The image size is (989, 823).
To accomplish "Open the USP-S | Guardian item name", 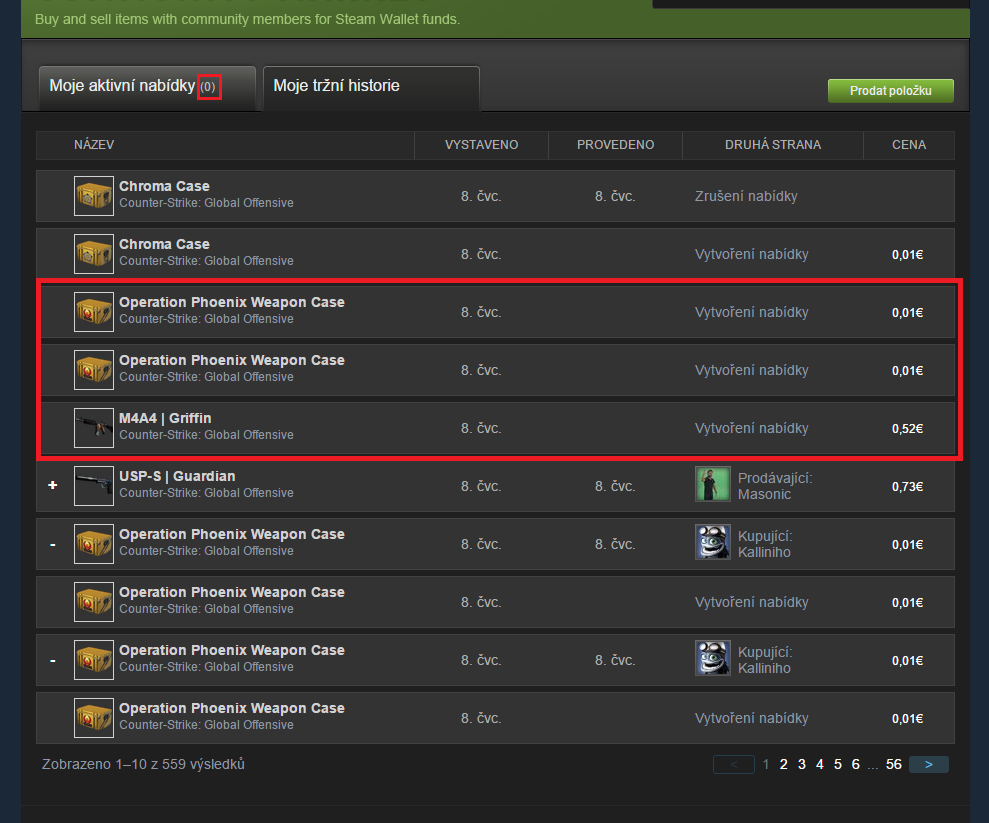I will click(177, 476).
